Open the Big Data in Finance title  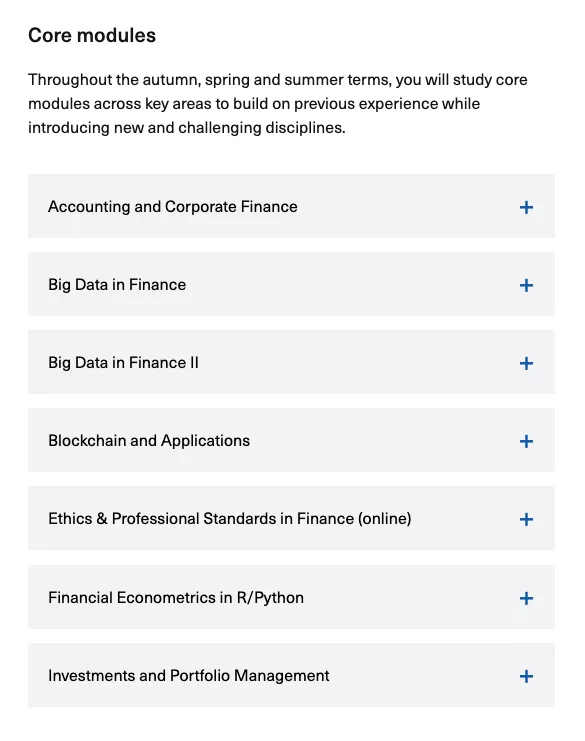point(117,284)
